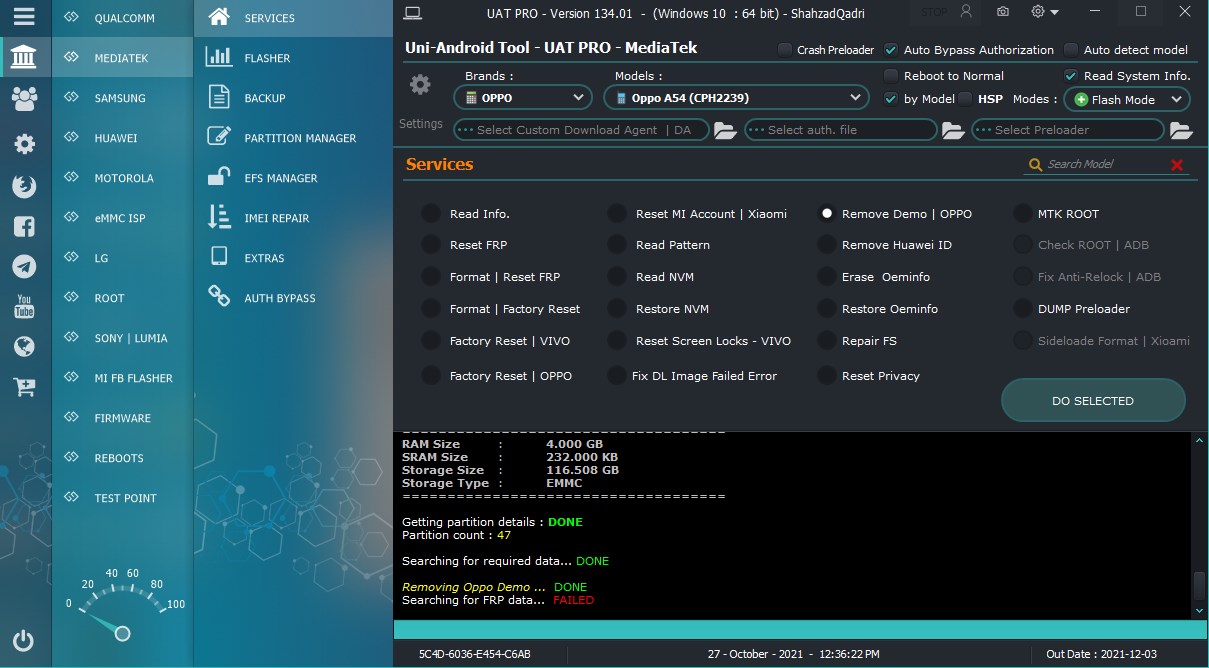Open the Facebook sidebar icon
The height and width of the screenshot is (668, 1209).
coord(24,226)
